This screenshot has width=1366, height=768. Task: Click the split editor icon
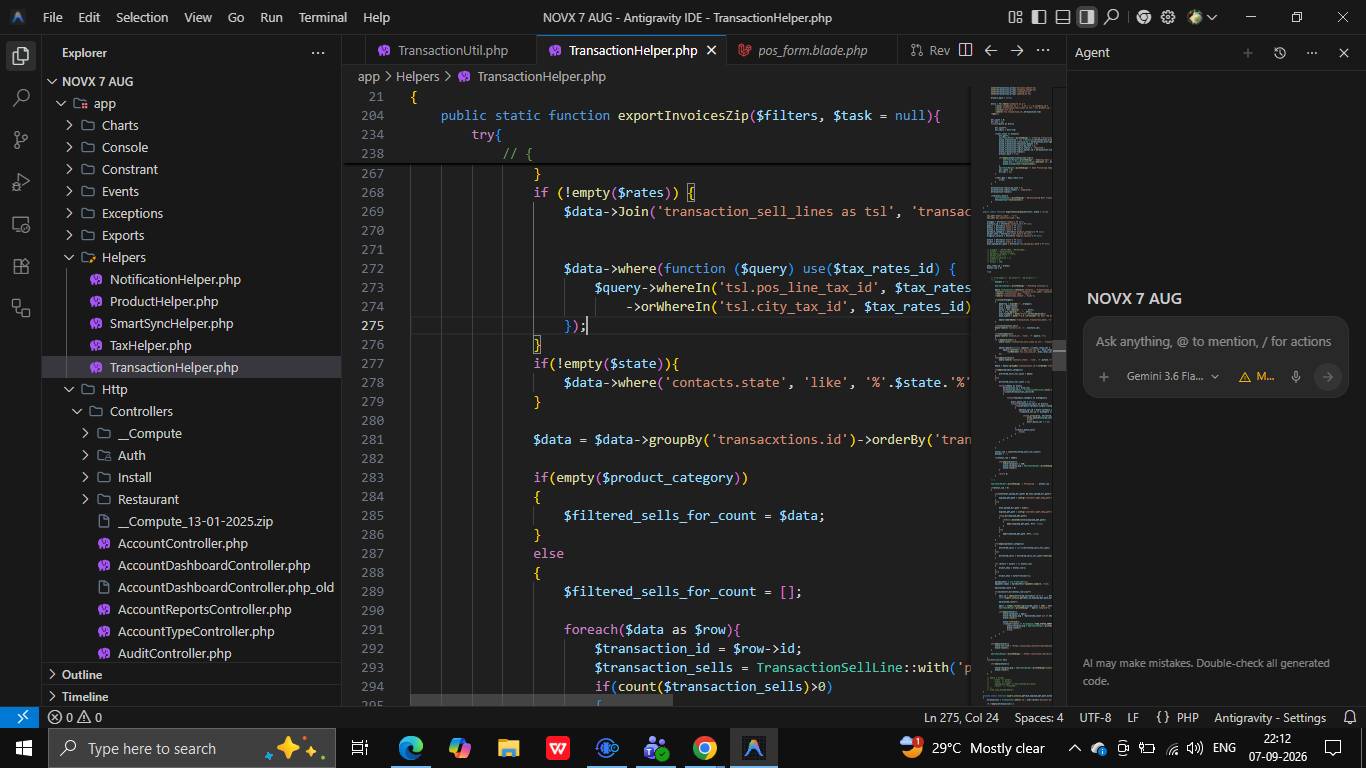click(x=965, y=50)
